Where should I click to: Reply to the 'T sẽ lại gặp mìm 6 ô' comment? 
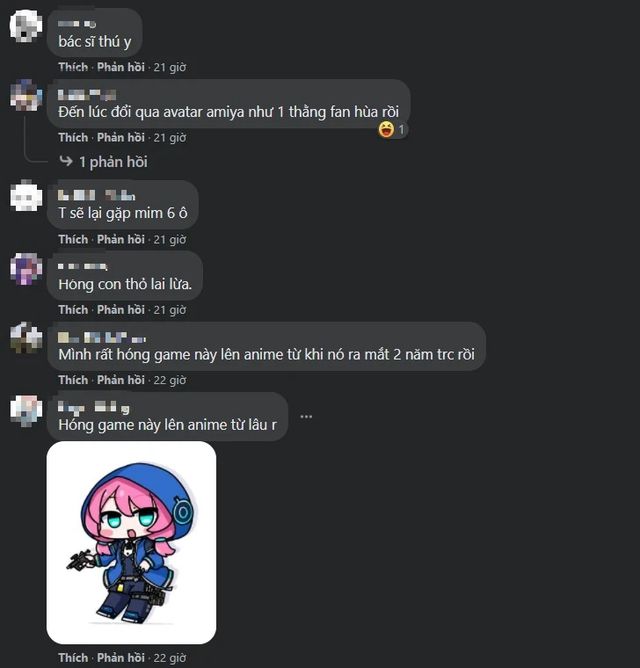click(121, 239)
